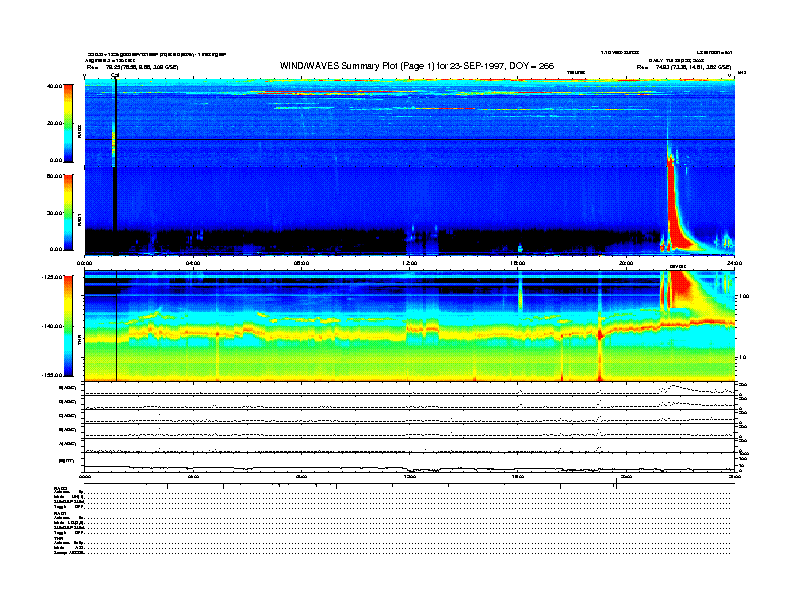This screenshot has width=792, height=612.
Task: Select the TNR color scale bar
Action: click(68, 326)
